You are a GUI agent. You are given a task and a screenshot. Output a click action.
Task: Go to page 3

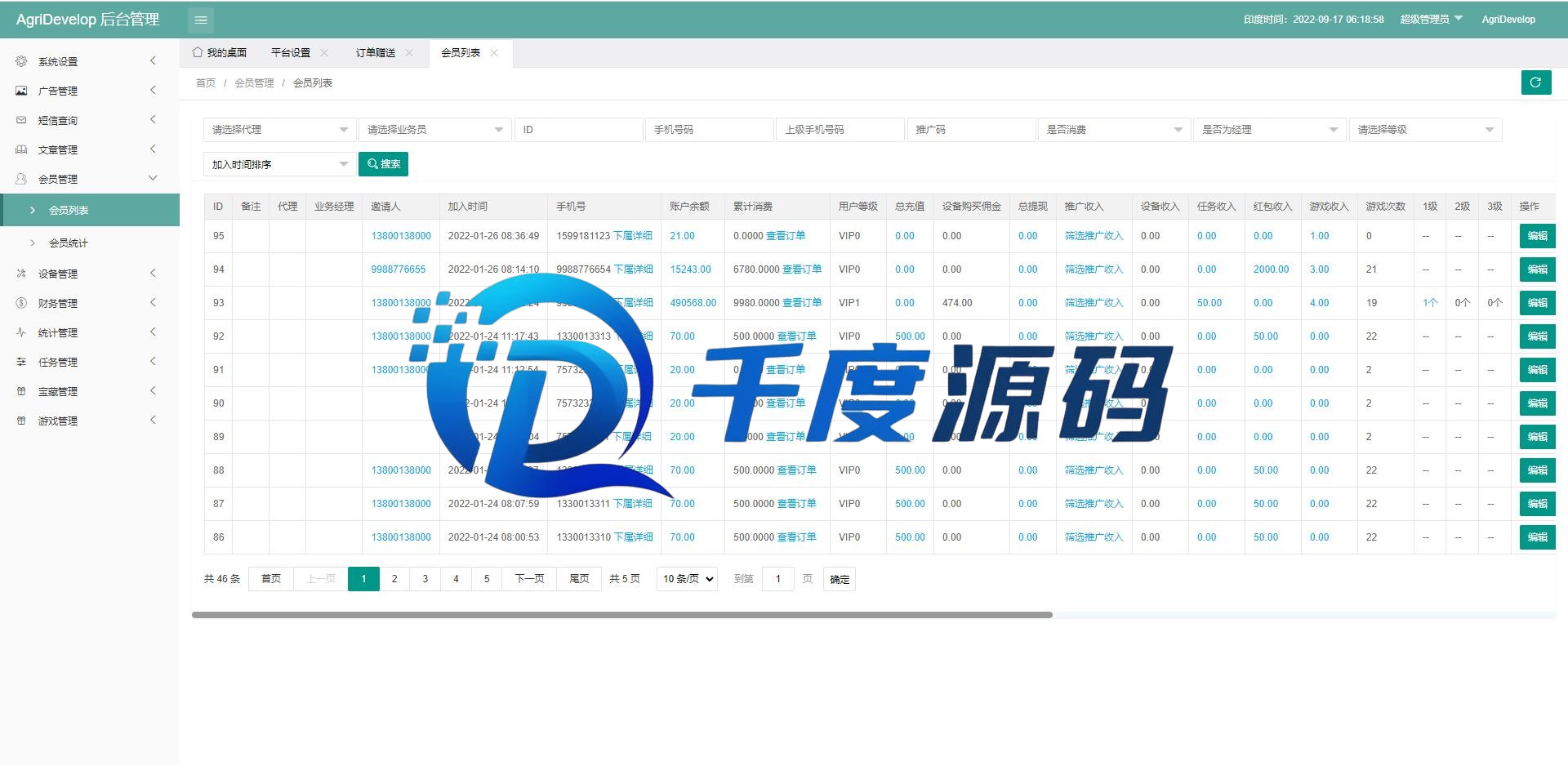point(425,579)
